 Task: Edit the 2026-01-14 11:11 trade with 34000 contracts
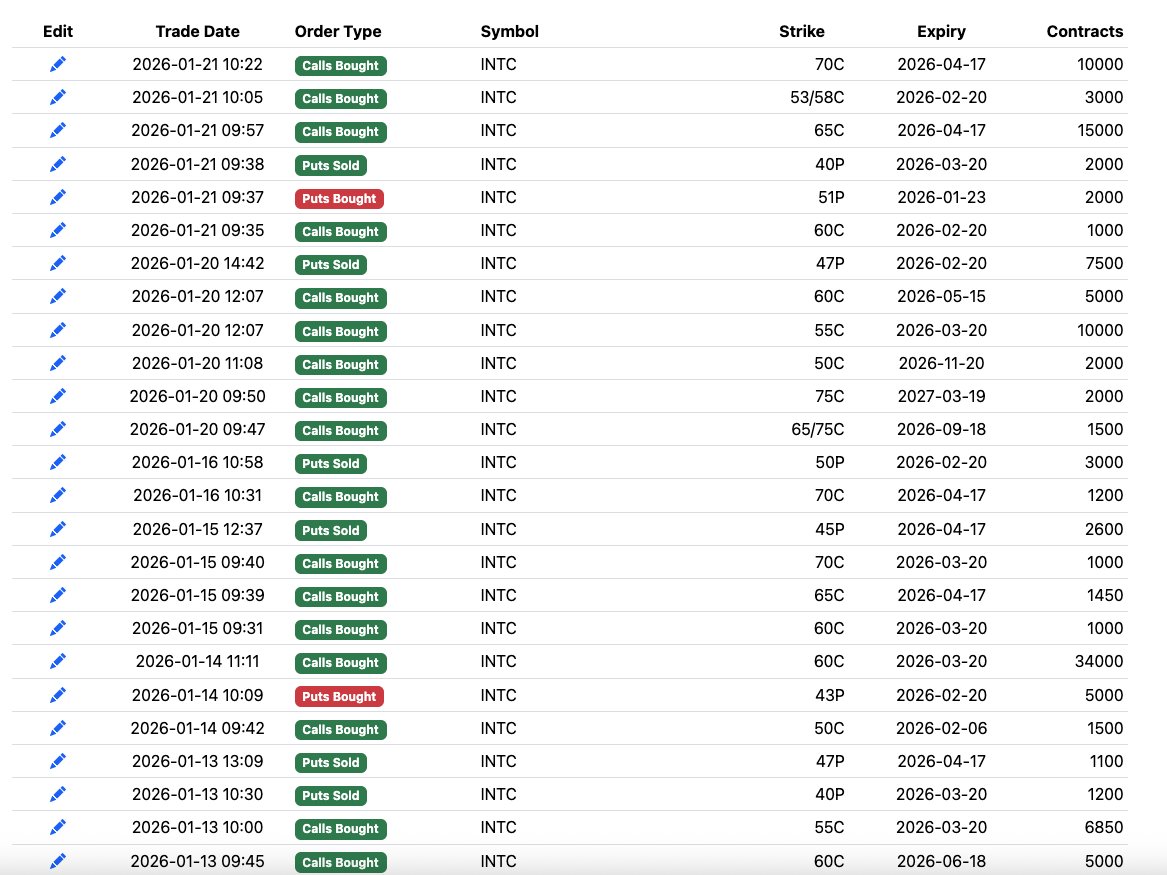click(x=57, y=661)
